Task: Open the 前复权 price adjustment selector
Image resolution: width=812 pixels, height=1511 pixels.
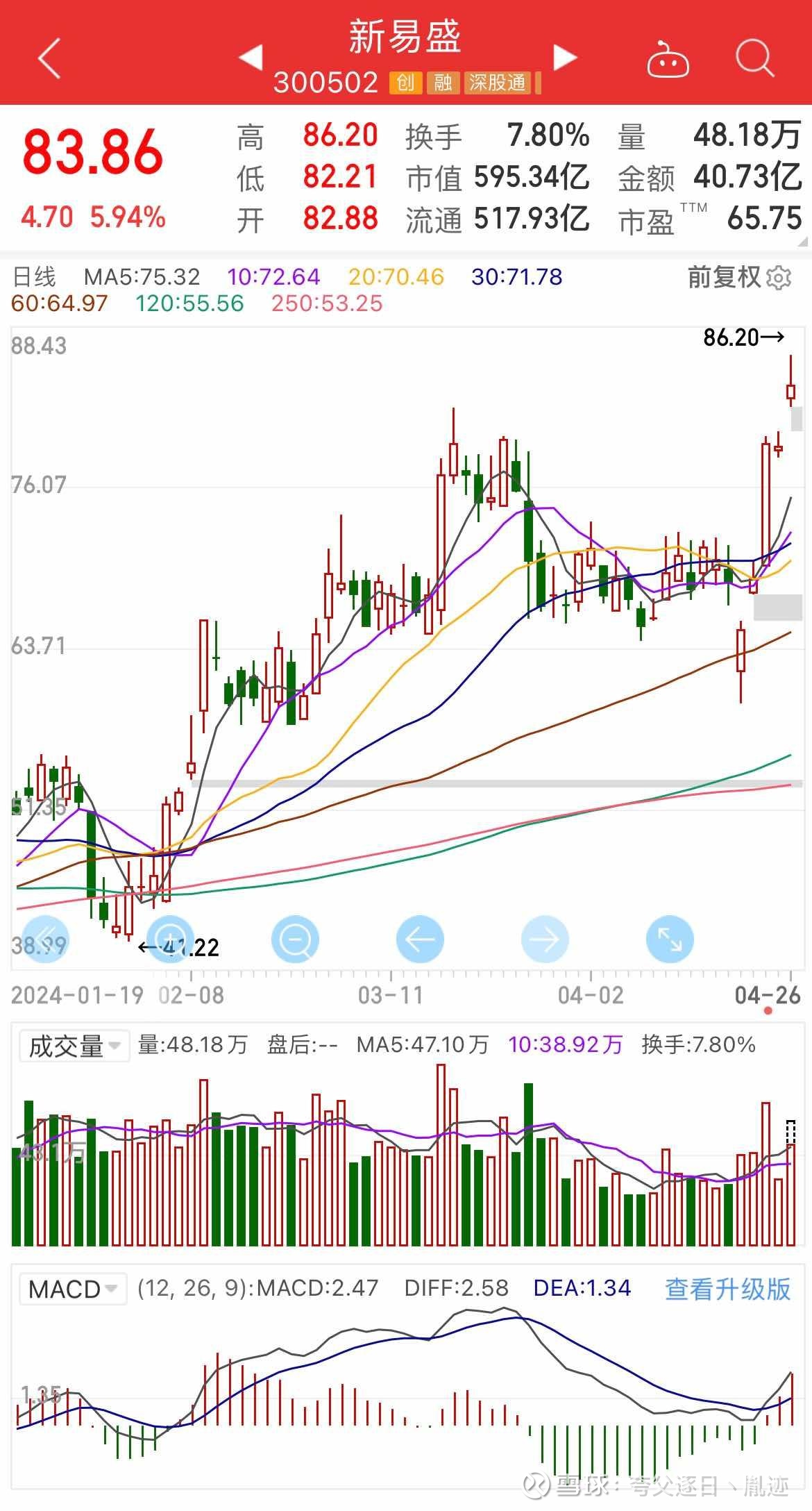Action: point(724,277)
